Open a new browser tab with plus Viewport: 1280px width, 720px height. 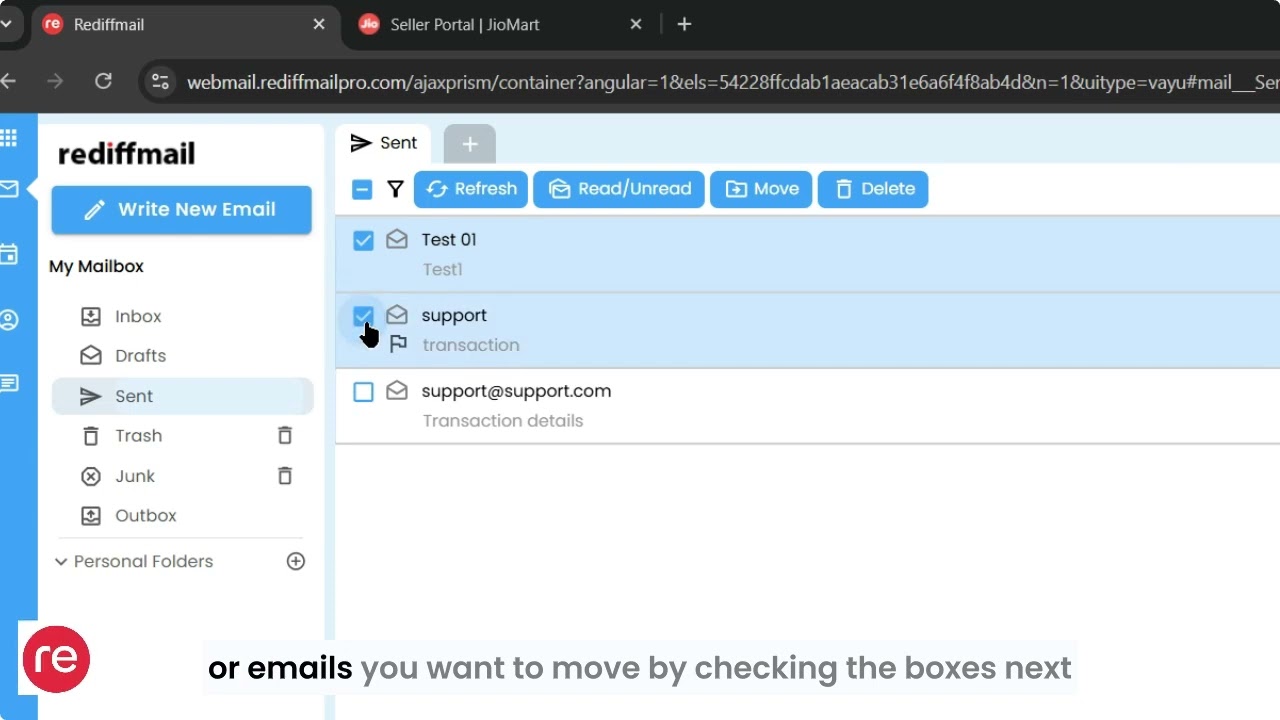tap(684, 24)
